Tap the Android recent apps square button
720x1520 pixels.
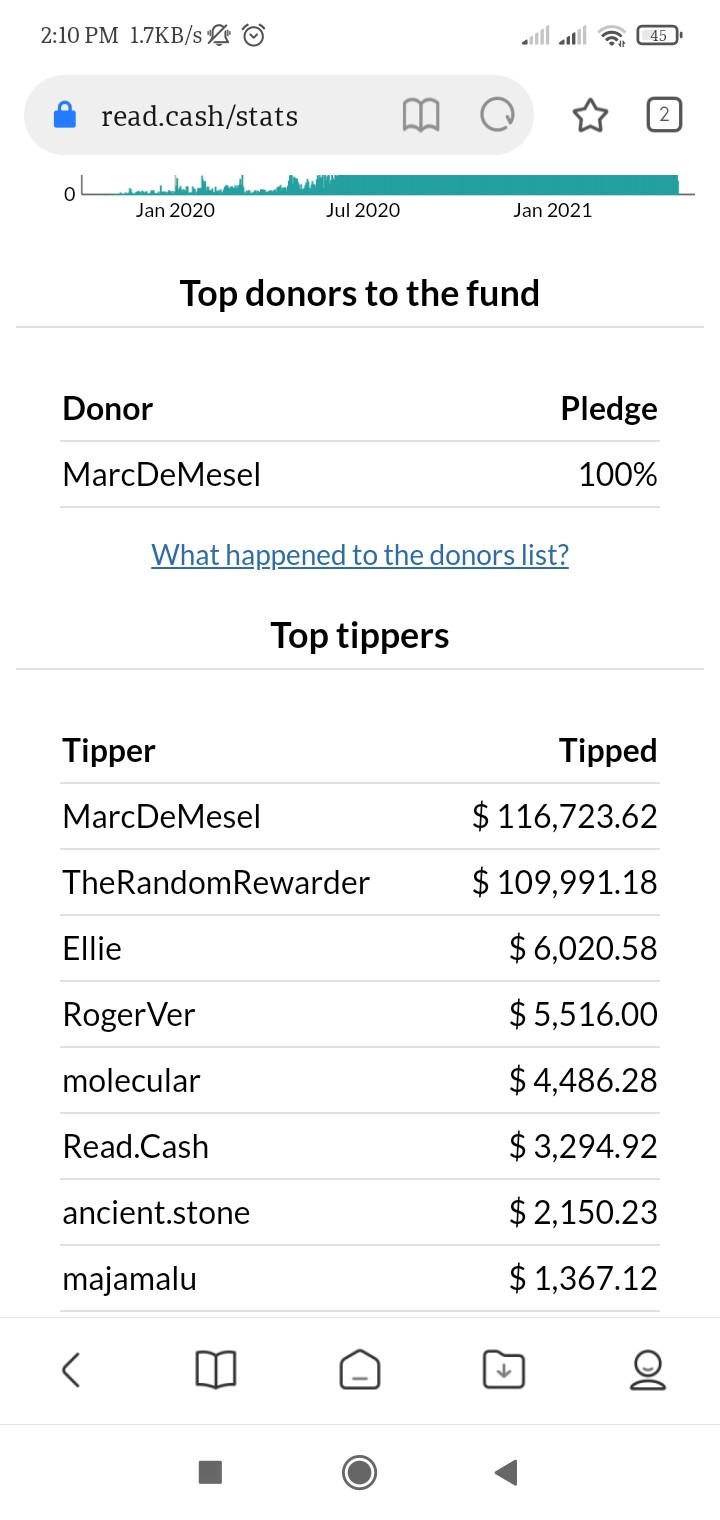click(210, 1471)
